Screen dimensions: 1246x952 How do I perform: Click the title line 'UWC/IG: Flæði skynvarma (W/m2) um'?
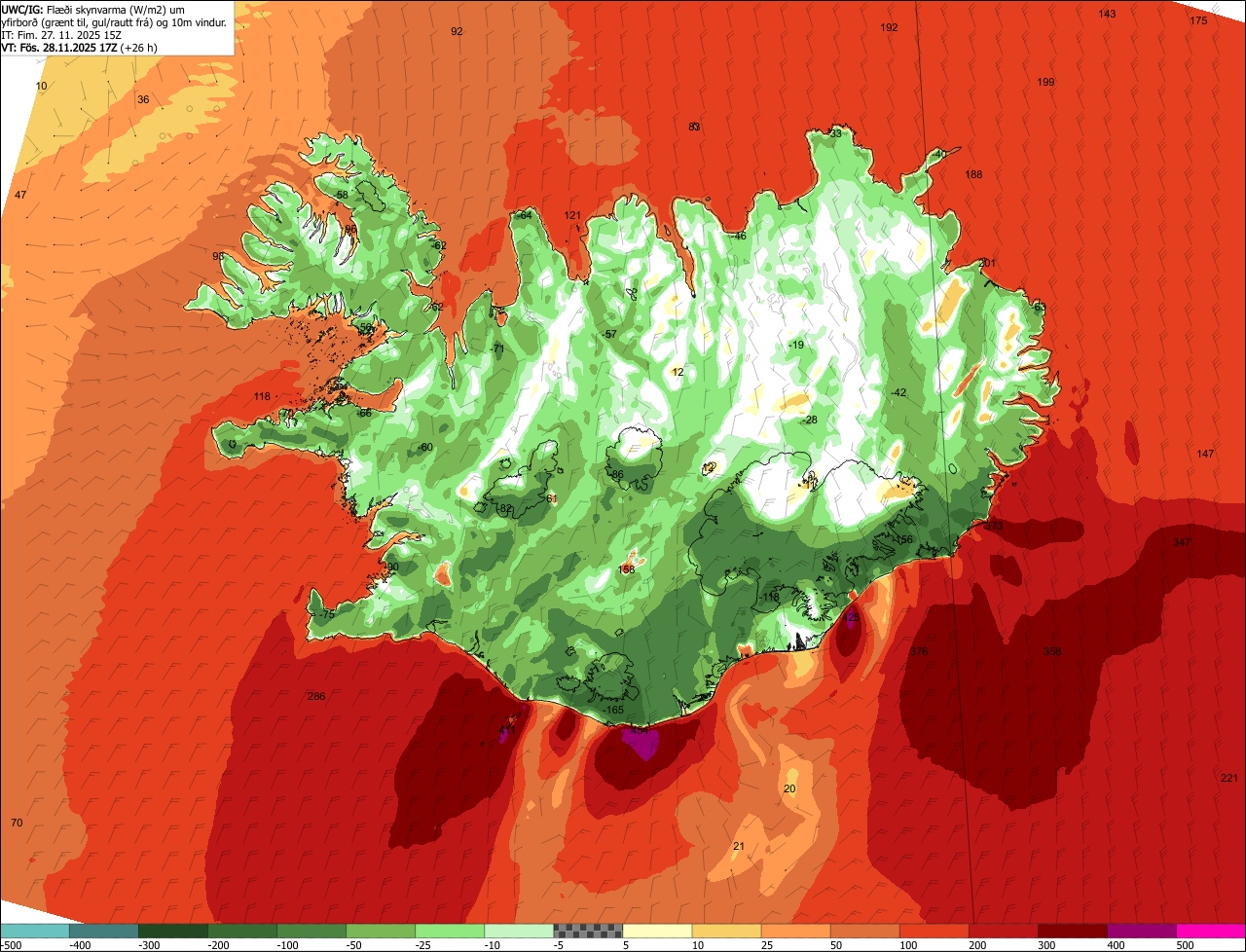(x=93, y=9)
